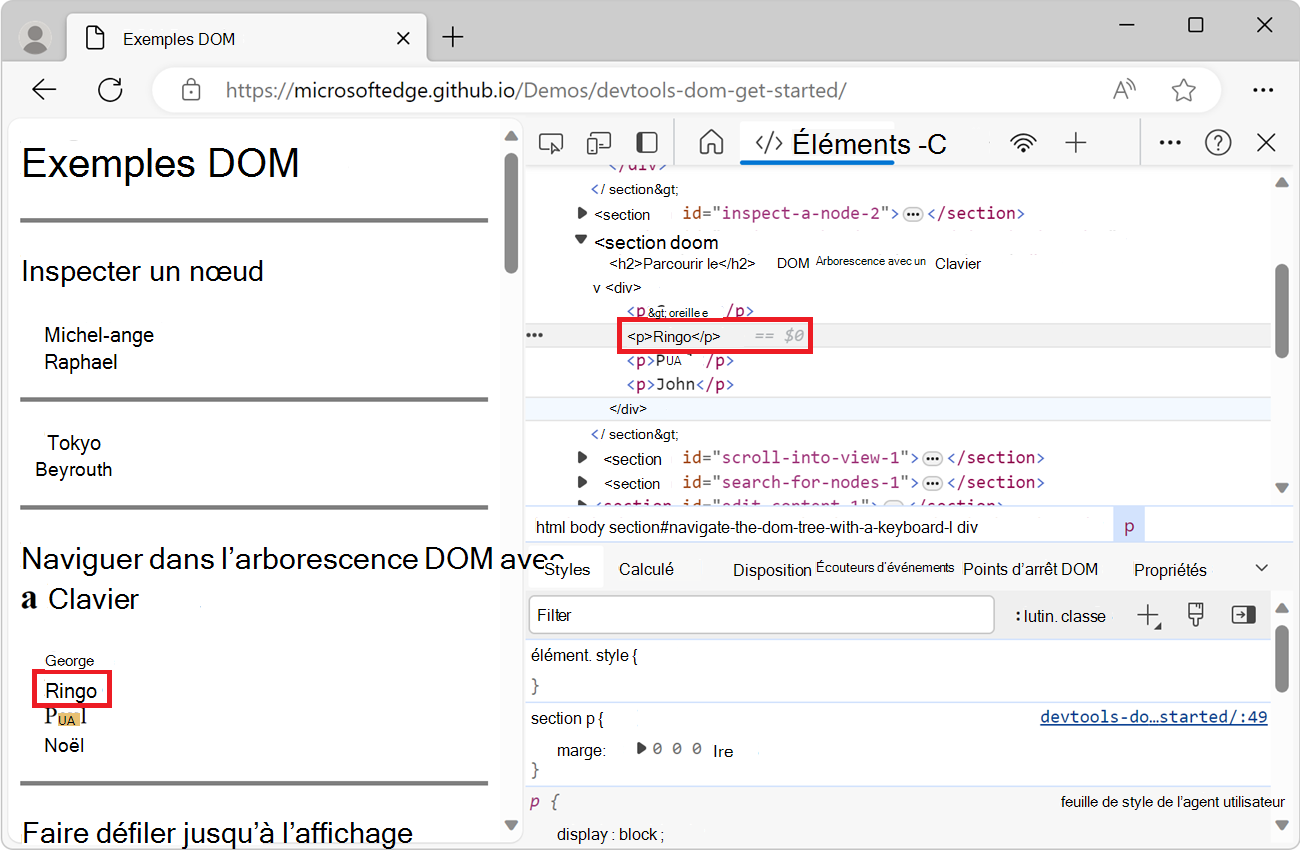Select the <p>John</p> DOM node
This screenshot has height=850, width=1300.
click(x=680, y=385)
